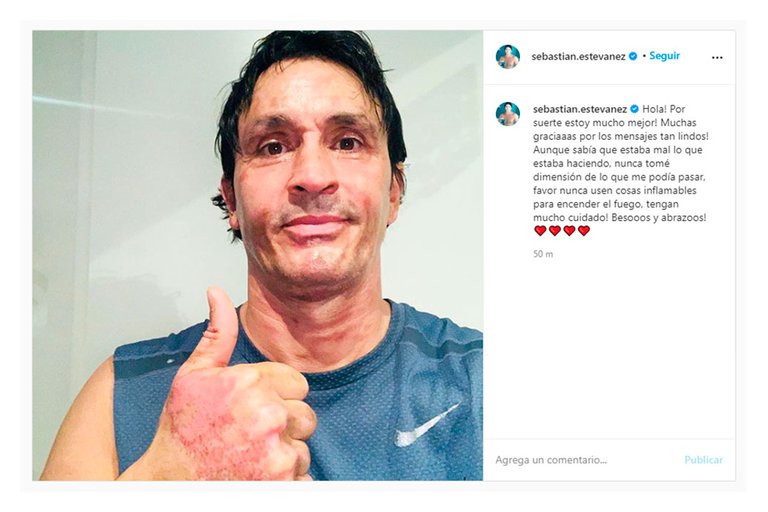
Task: Click the profile avatar beside the caption
Action: 507,114
